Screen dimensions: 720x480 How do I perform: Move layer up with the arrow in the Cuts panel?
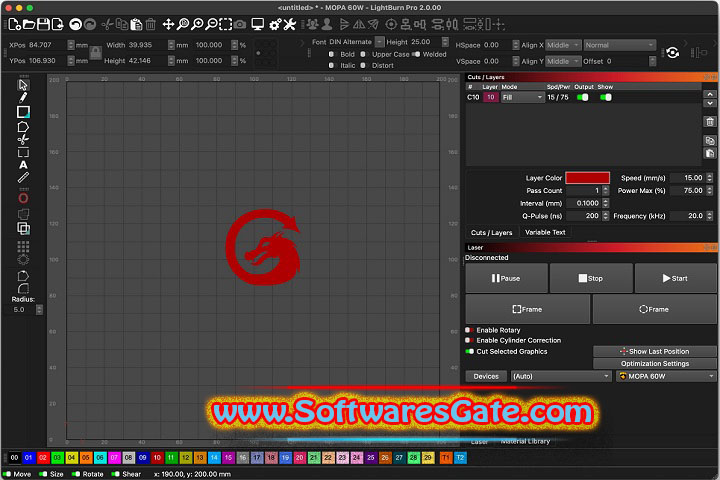(x=710, y=94)
